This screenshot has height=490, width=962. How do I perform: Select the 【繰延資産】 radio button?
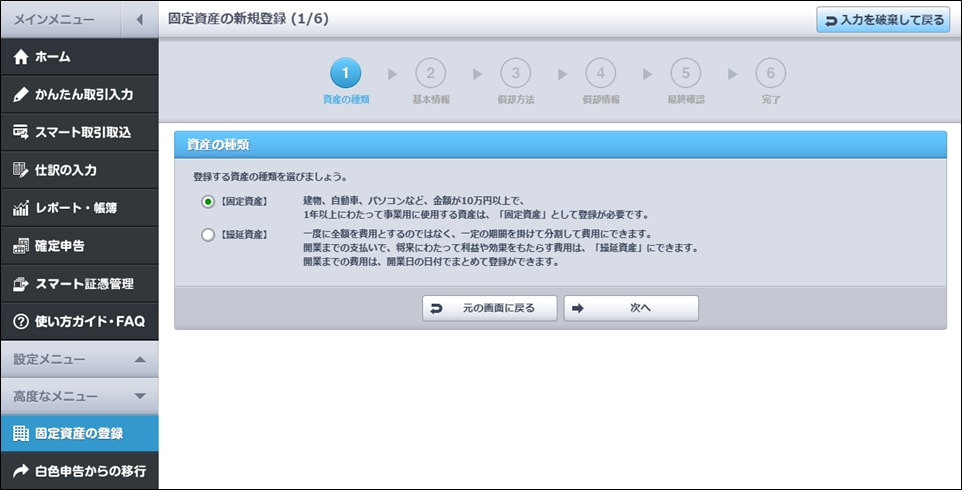click(208, 235)
